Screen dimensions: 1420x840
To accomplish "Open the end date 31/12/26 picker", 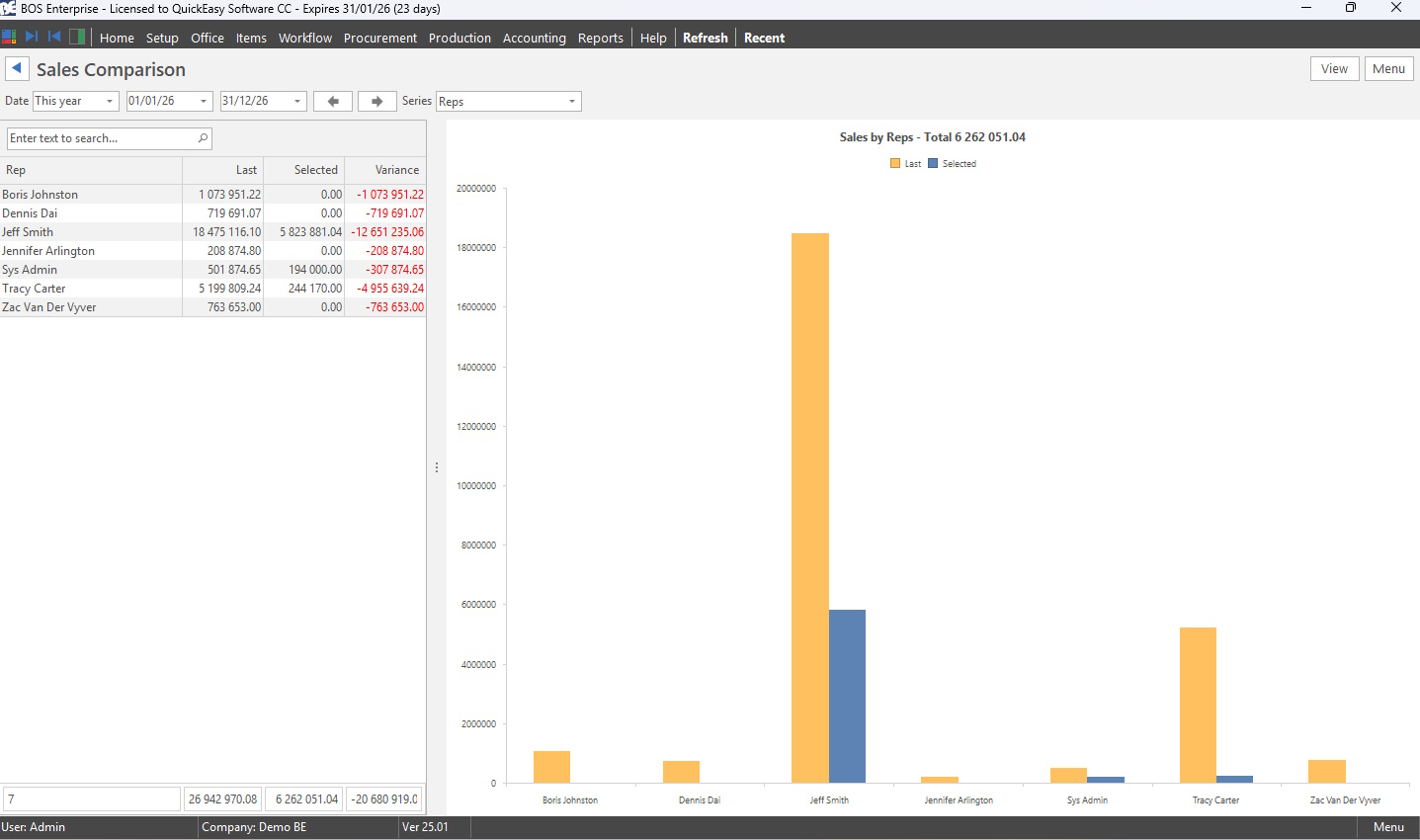I will pos(296,101).
